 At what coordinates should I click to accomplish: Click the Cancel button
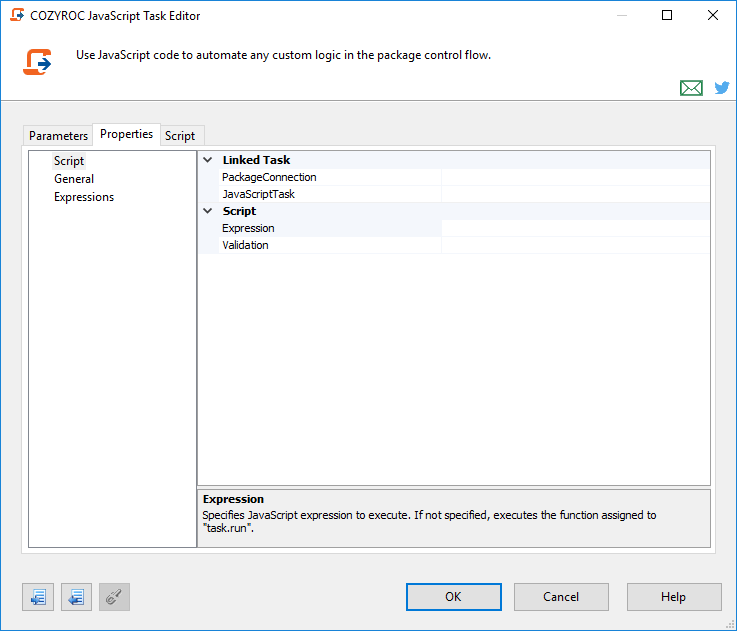point(561,597)
